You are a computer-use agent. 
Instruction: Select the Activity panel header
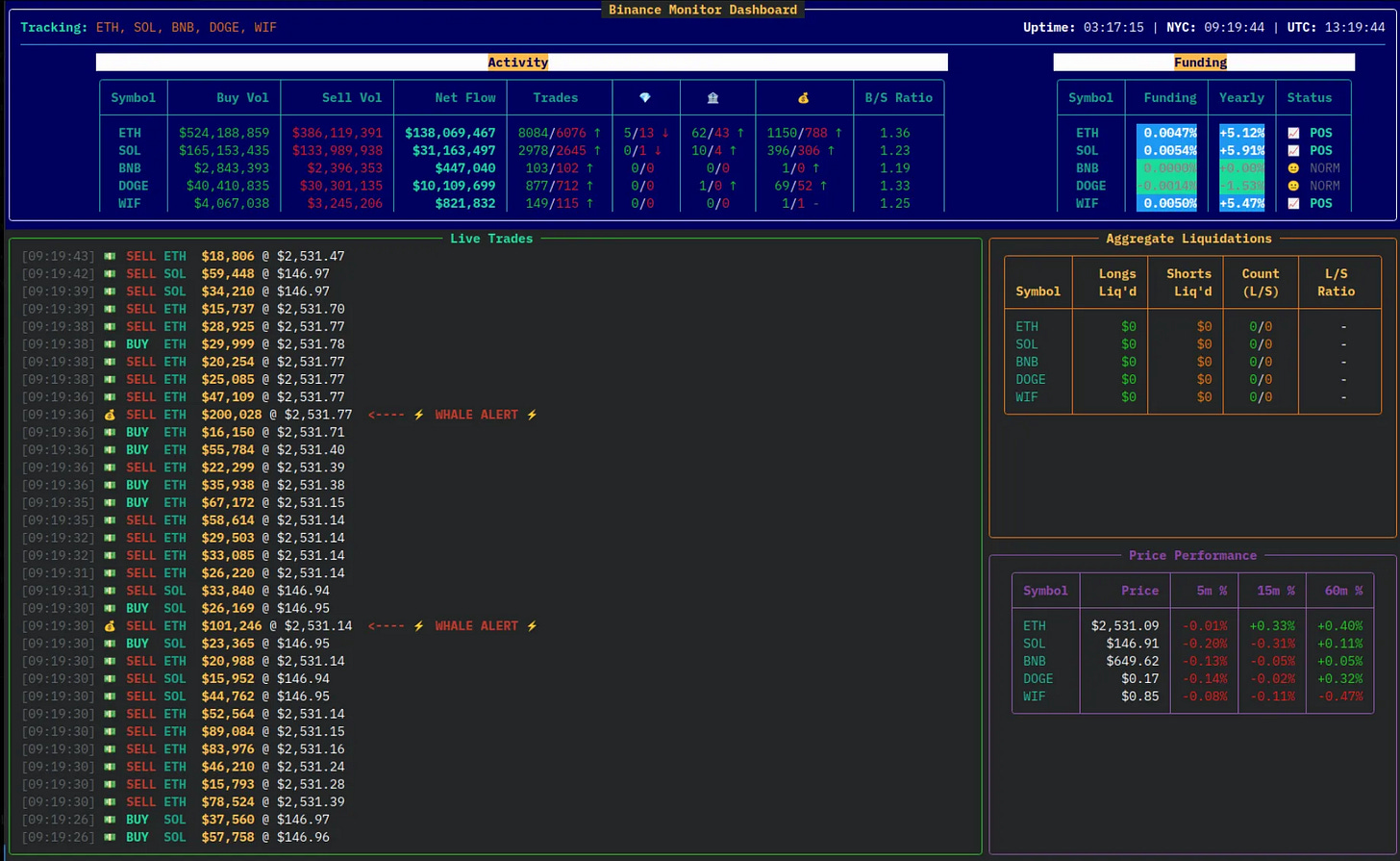pos(517,63)
